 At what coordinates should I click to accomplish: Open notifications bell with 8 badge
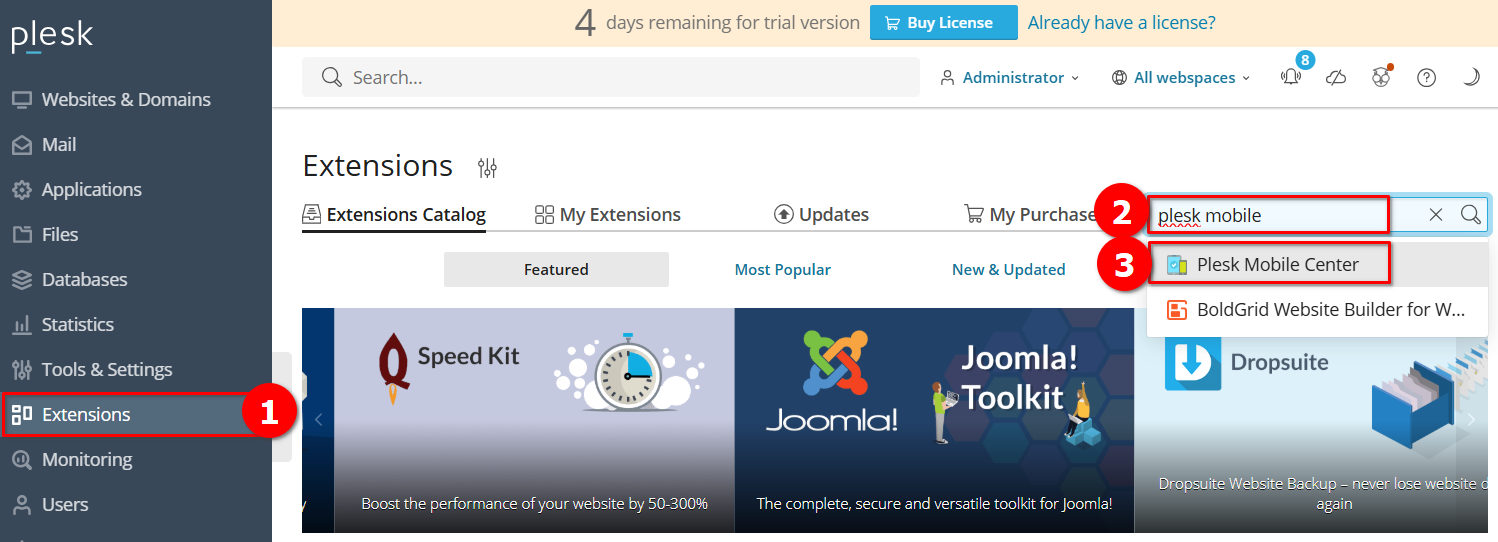click(1291, 77)
